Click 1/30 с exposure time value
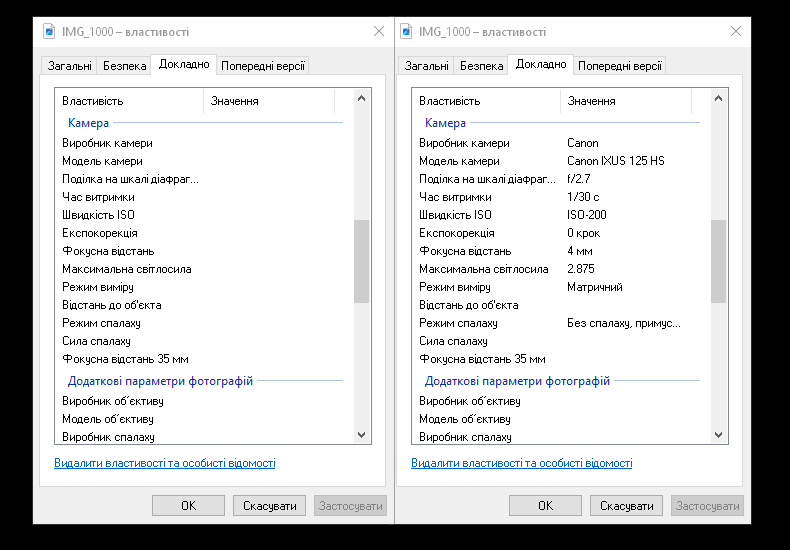Screen dimensions: 790x550 coord(583,197)
